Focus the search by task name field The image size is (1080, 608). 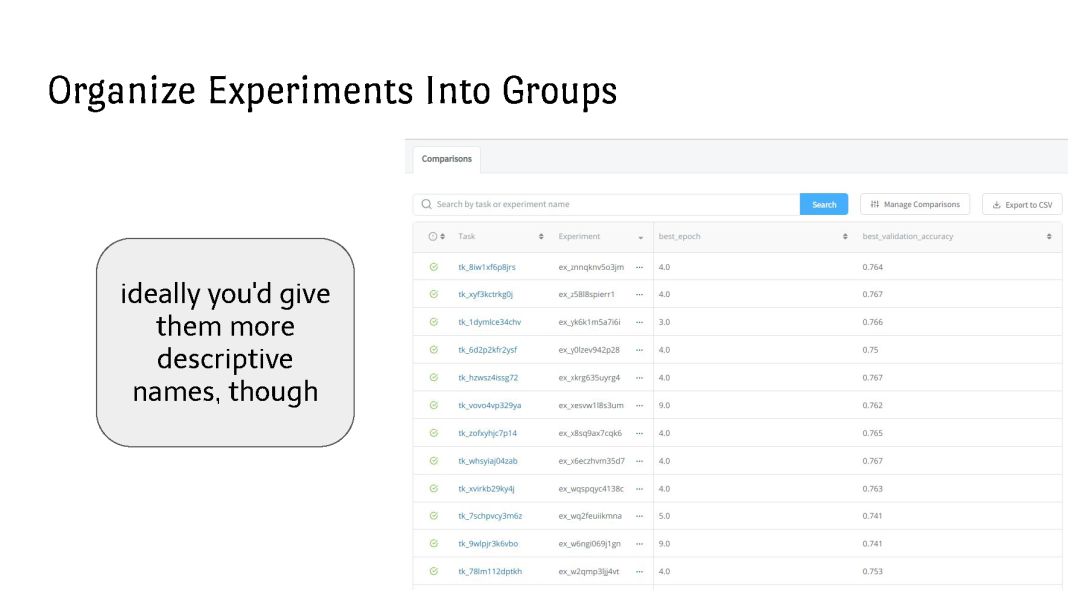(606, 205)
